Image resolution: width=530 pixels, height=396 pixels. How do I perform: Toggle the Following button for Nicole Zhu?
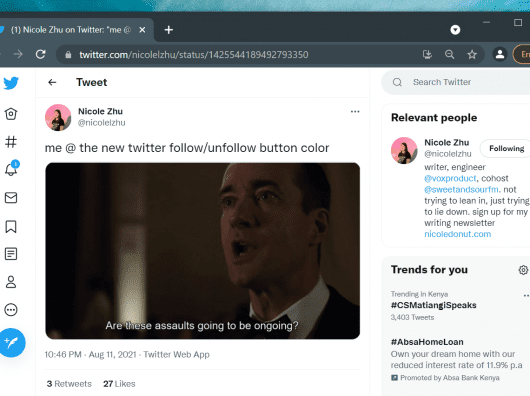click(x=506, y=148)
